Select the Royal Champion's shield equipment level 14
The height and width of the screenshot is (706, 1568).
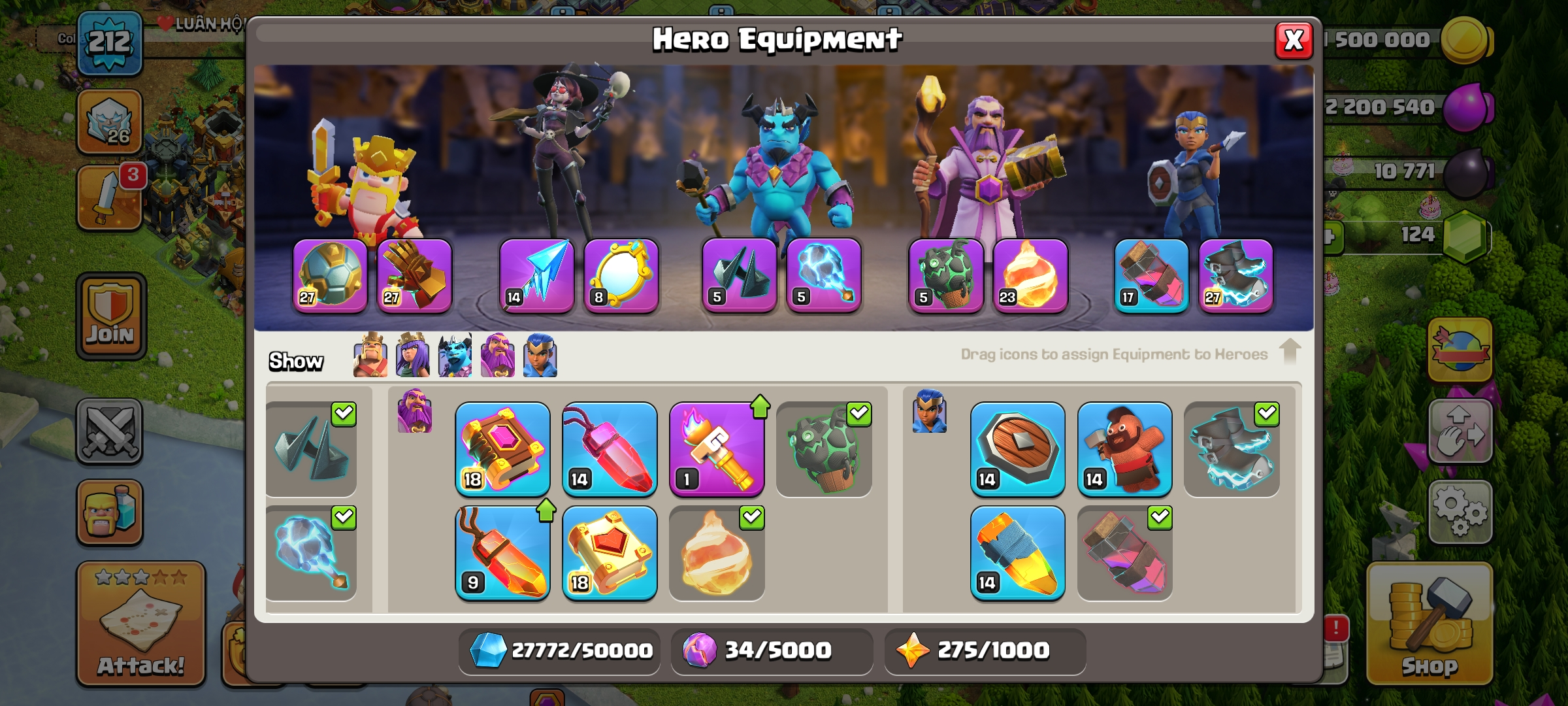(x=1017, y=449)
